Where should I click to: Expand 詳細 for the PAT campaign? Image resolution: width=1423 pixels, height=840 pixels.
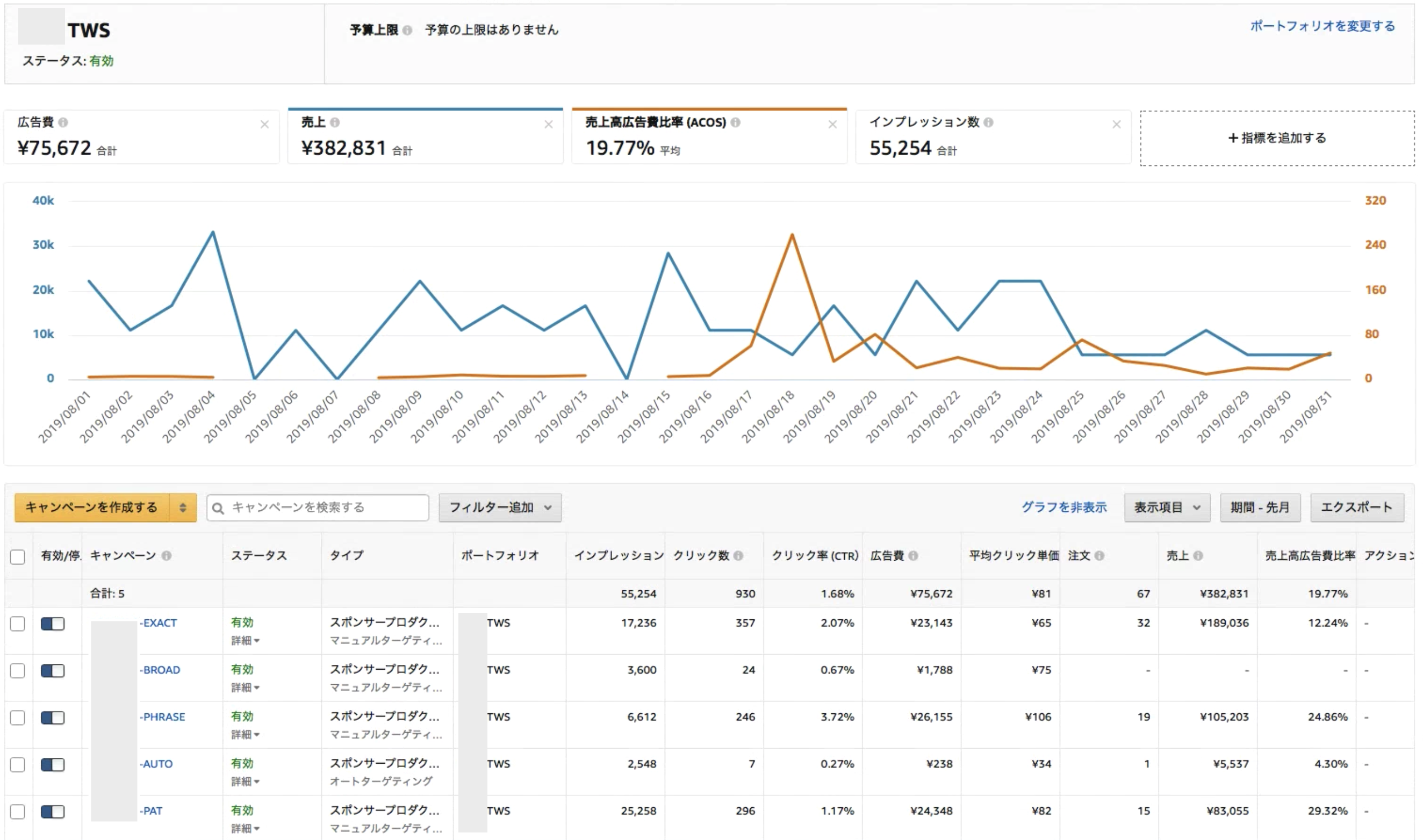(245, 829)
